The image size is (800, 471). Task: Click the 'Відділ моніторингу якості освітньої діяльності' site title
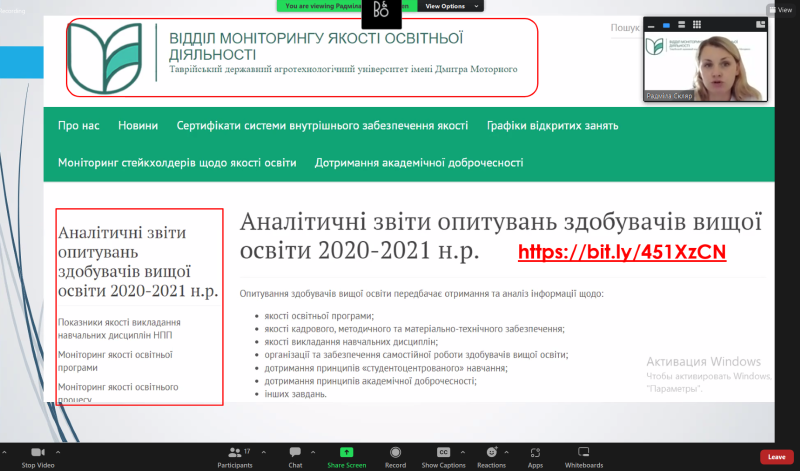[x=316, y=46]
